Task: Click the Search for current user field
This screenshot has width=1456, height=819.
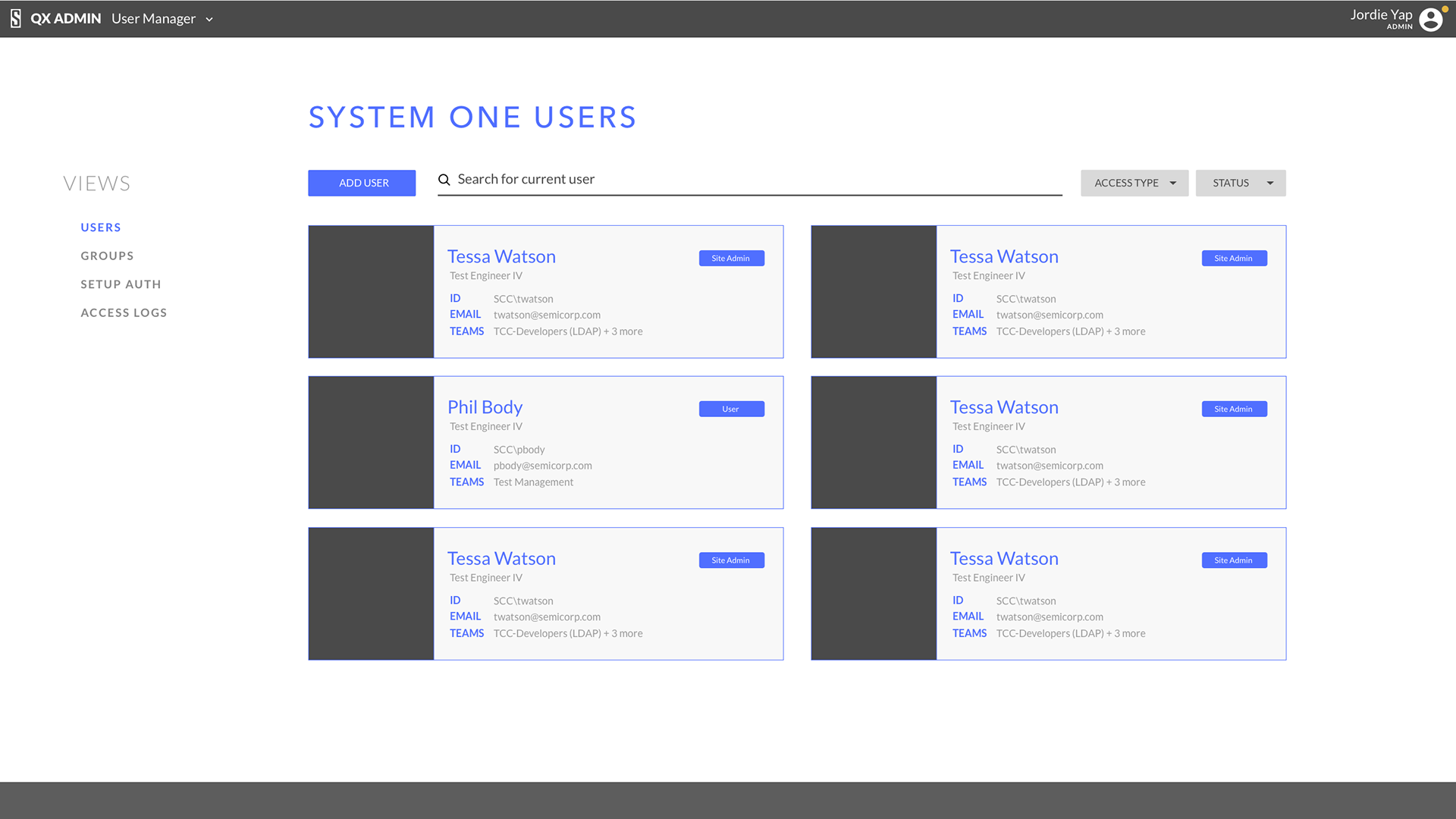Action: [751, 180]
